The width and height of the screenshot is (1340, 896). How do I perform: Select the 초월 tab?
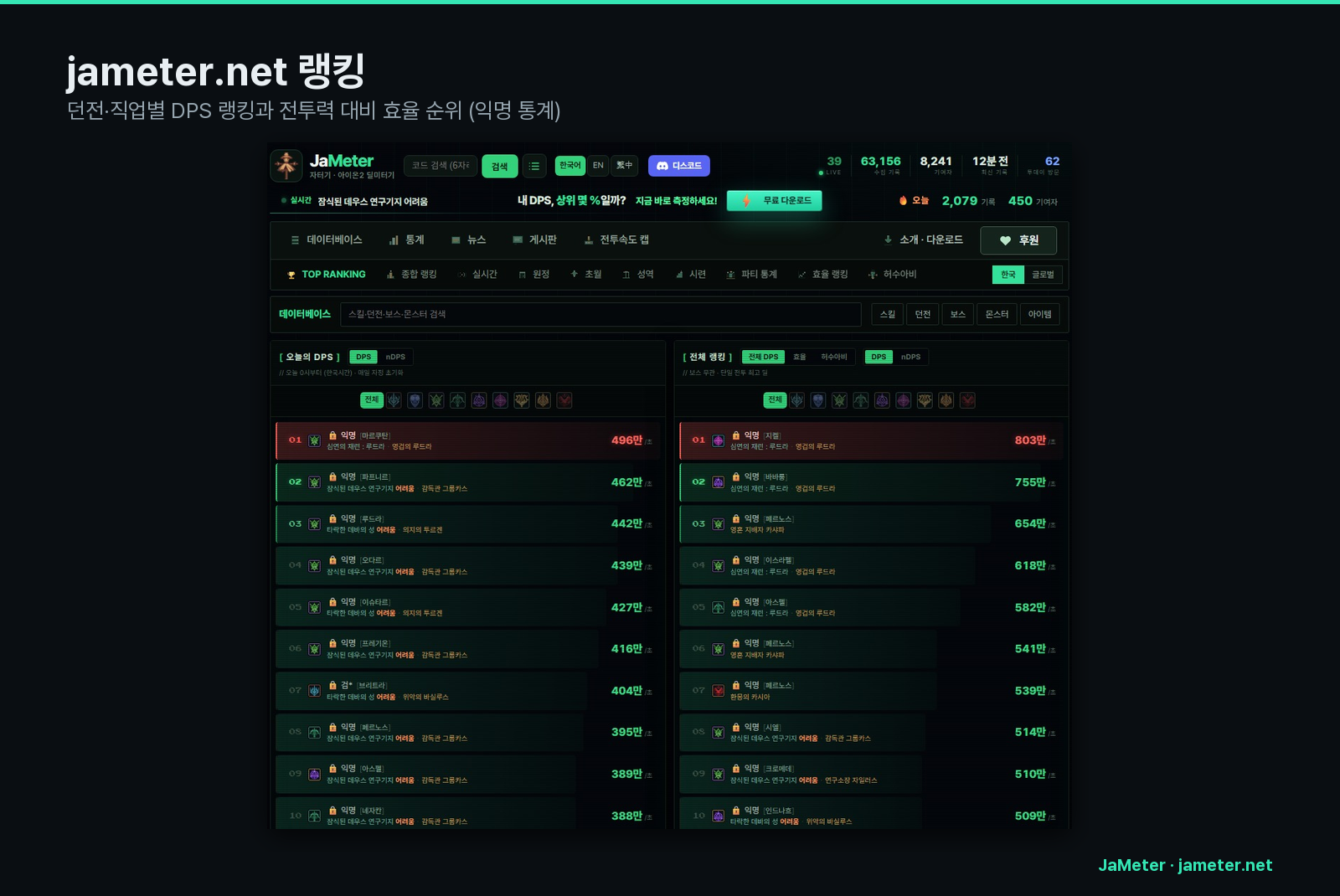click(x=586, y=275)
